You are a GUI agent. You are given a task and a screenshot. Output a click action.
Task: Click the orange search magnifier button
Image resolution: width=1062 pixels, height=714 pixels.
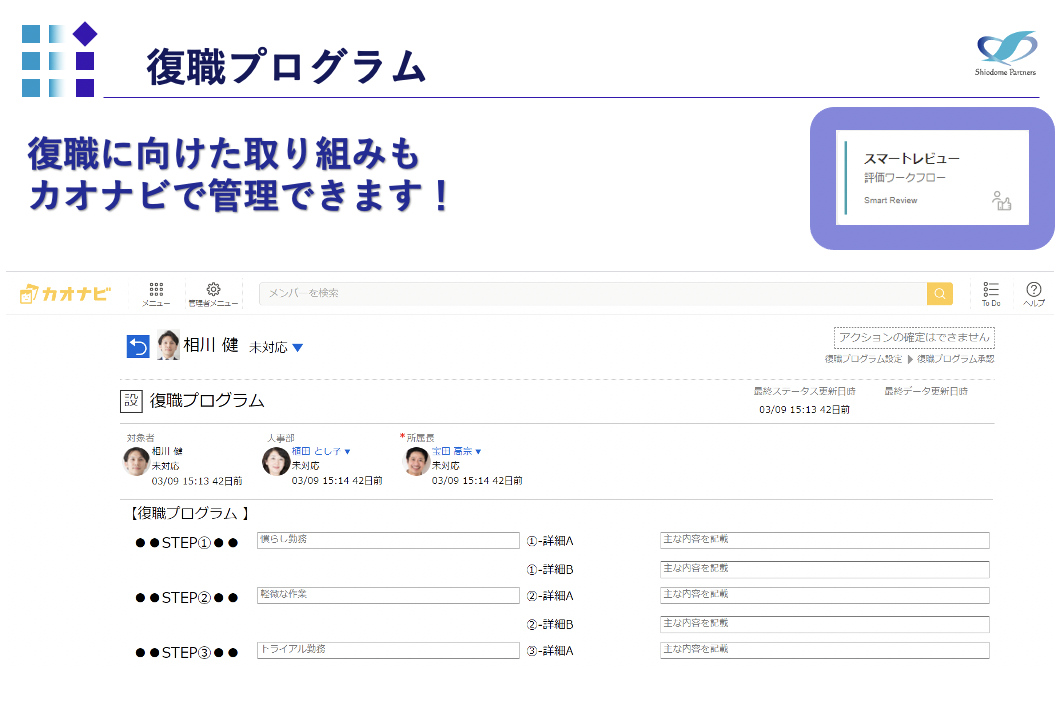coord(939,293)
